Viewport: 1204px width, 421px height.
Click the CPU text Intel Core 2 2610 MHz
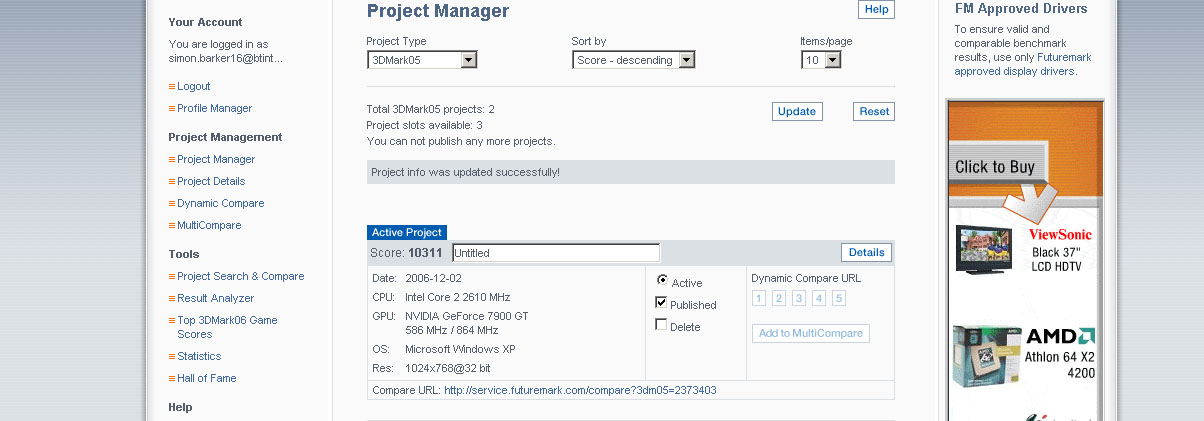[x=458, y=297]
